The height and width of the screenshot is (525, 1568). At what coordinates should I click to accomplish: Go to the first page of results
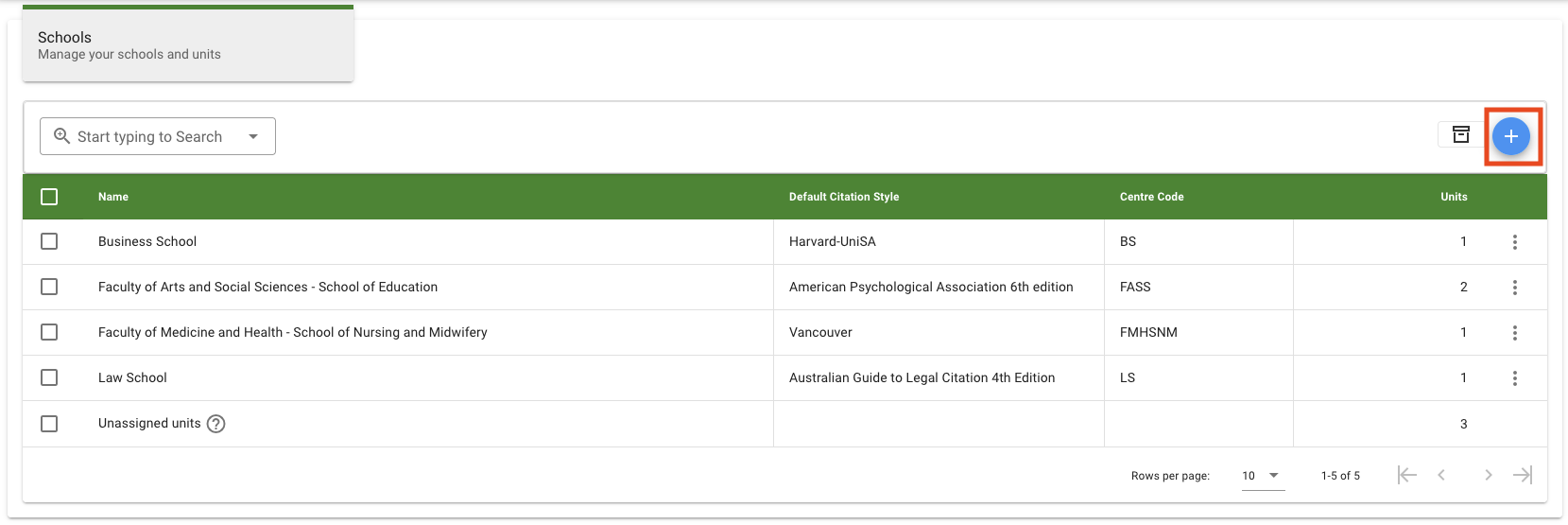pyautogui.click(x=1406, y=475)
